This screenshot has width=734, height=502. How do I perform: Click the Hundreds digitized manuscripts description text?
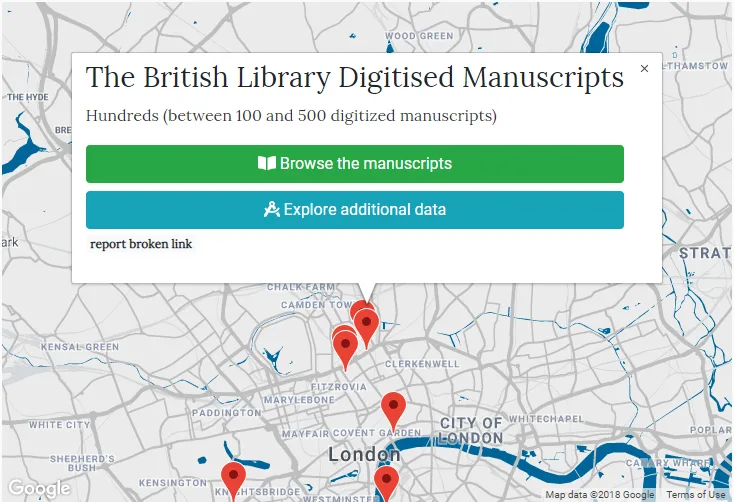[291, 115]
